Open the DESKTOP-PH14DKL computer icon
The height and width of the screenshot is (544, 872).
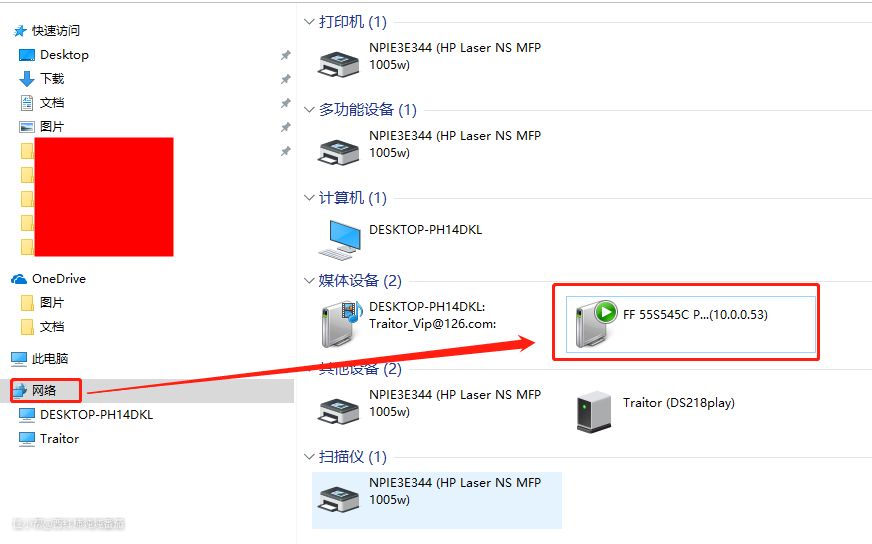340,240
